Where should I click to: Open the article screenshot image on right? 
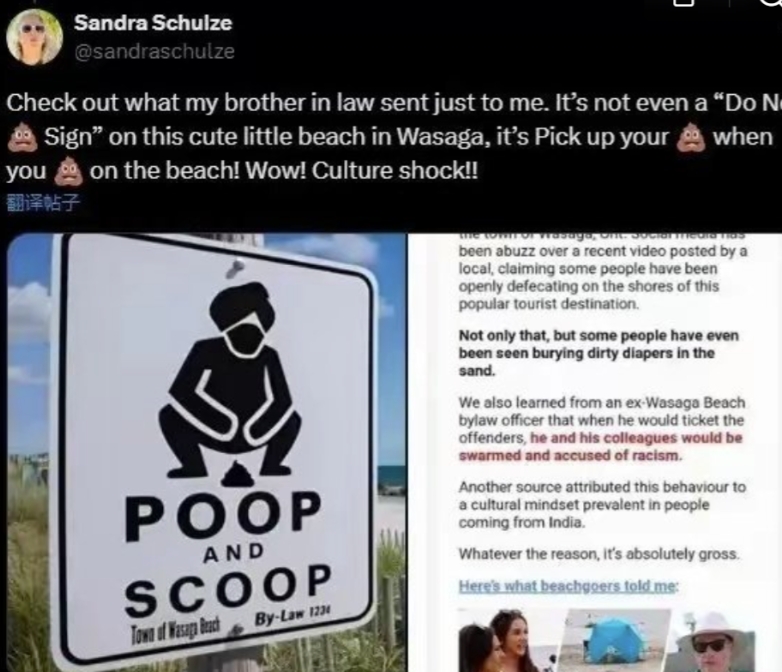[x=594, y=452]
